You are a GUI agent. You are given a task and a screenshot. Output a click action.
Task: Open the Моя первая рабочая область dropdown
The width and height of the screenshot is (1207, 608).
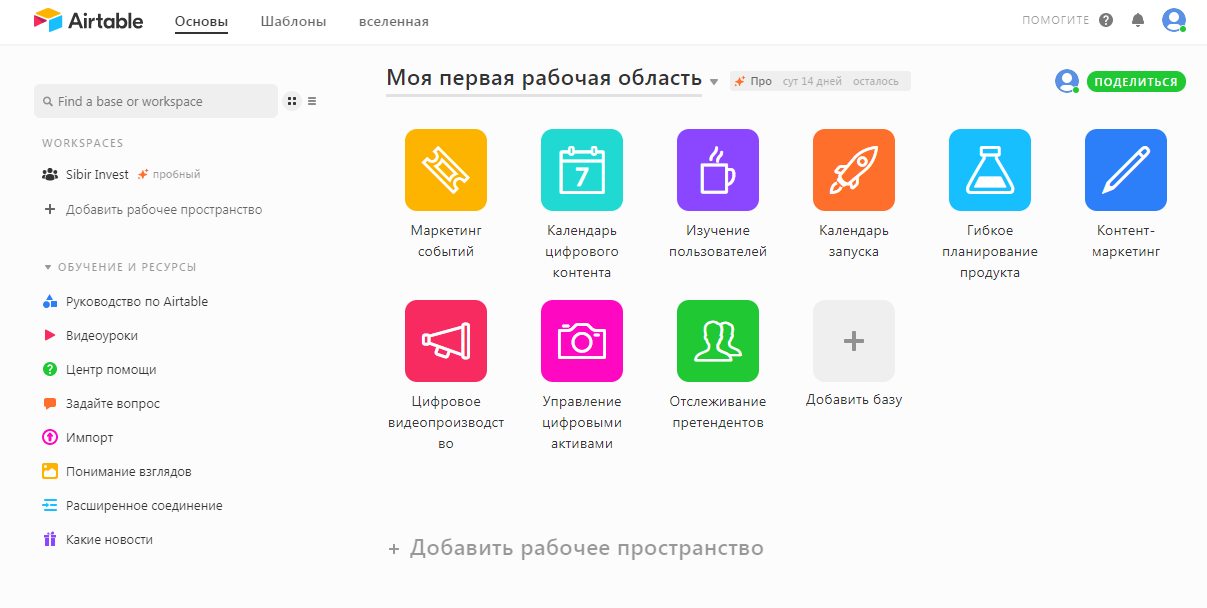(x=713, y=82)
